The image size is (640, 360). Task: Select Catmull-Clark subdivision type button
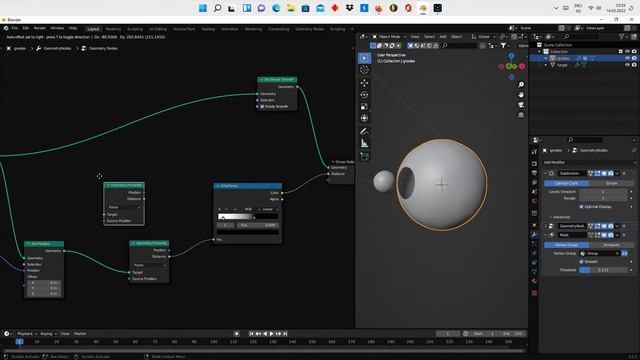point(566,183)
